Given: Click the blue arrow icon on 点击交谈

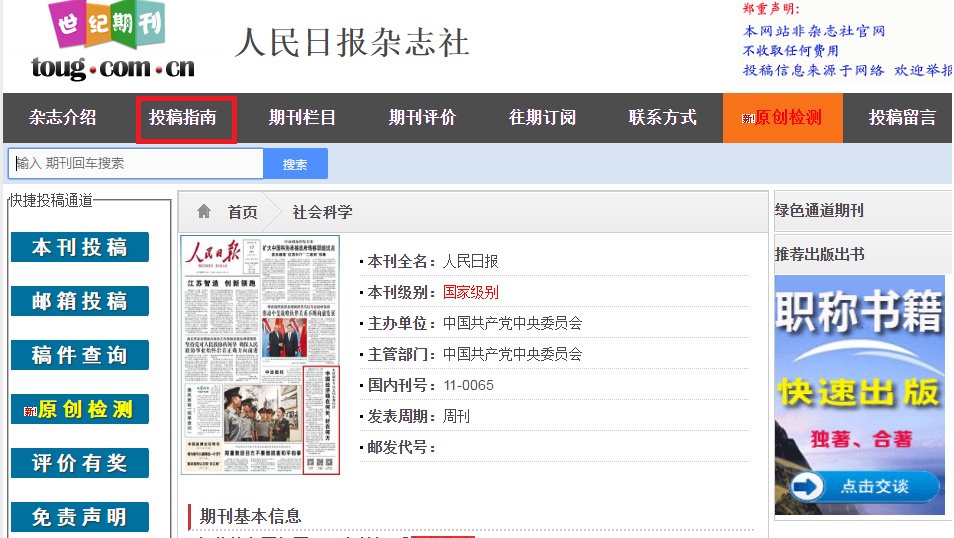Looking at the screenshot, I should [807, 486].
